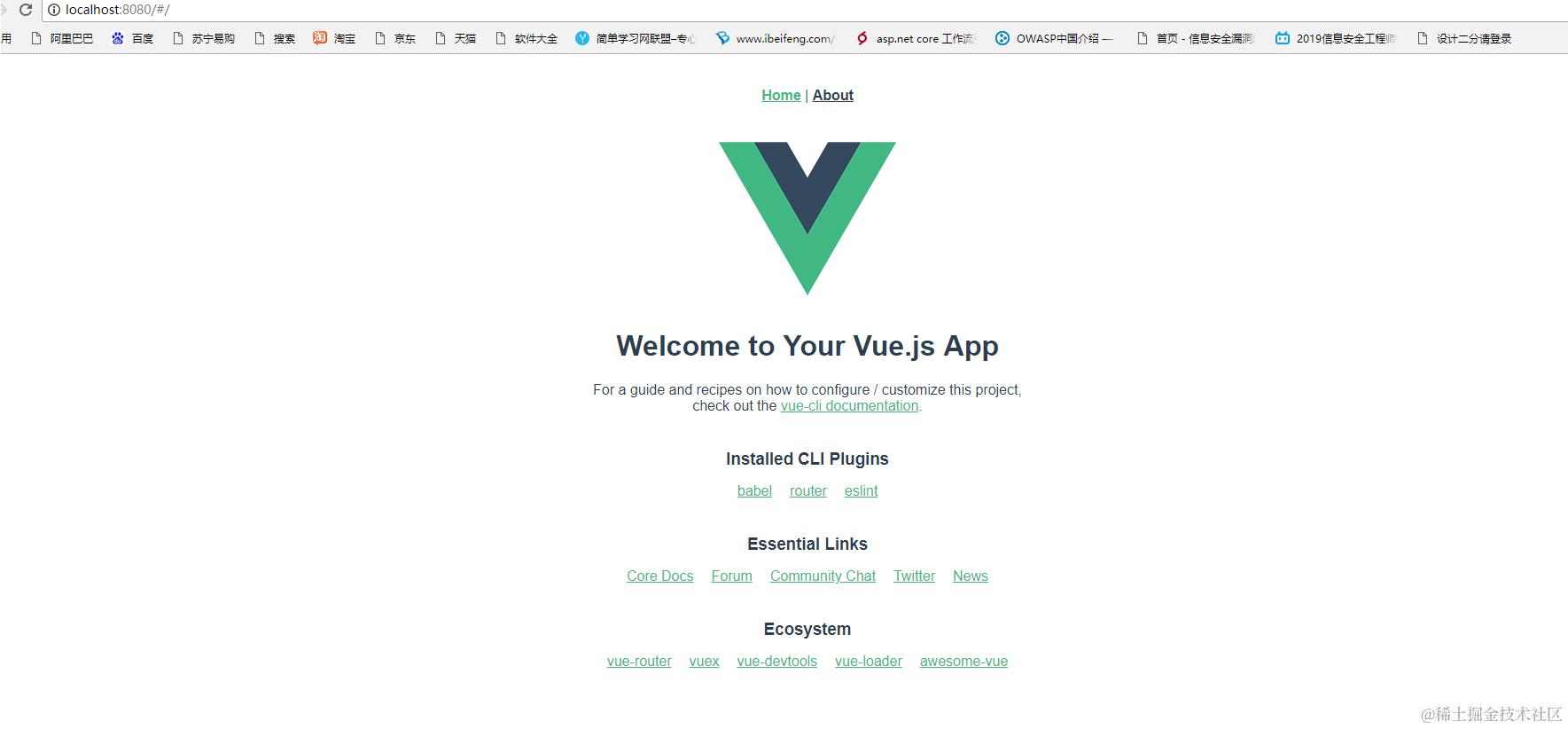Open the babel plugin link

pyautogui.click(x=754, y=490)
